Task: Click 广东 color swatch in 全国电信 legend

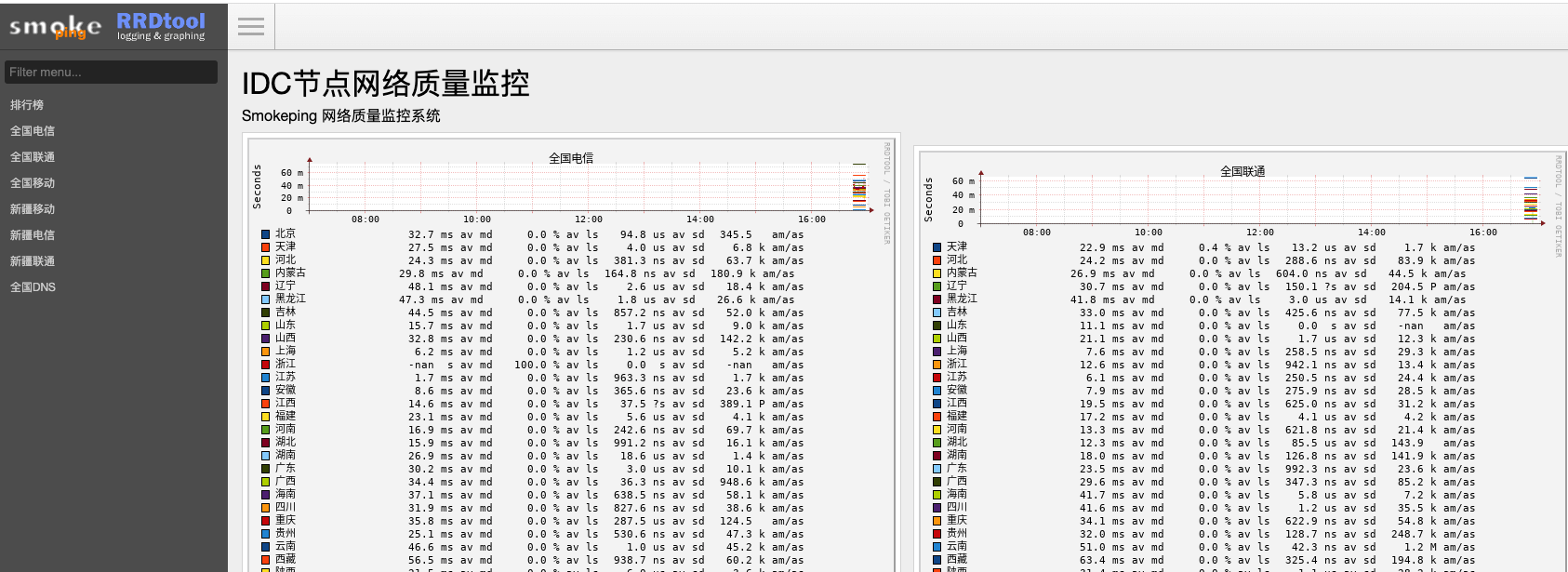Action: [266, 469]
